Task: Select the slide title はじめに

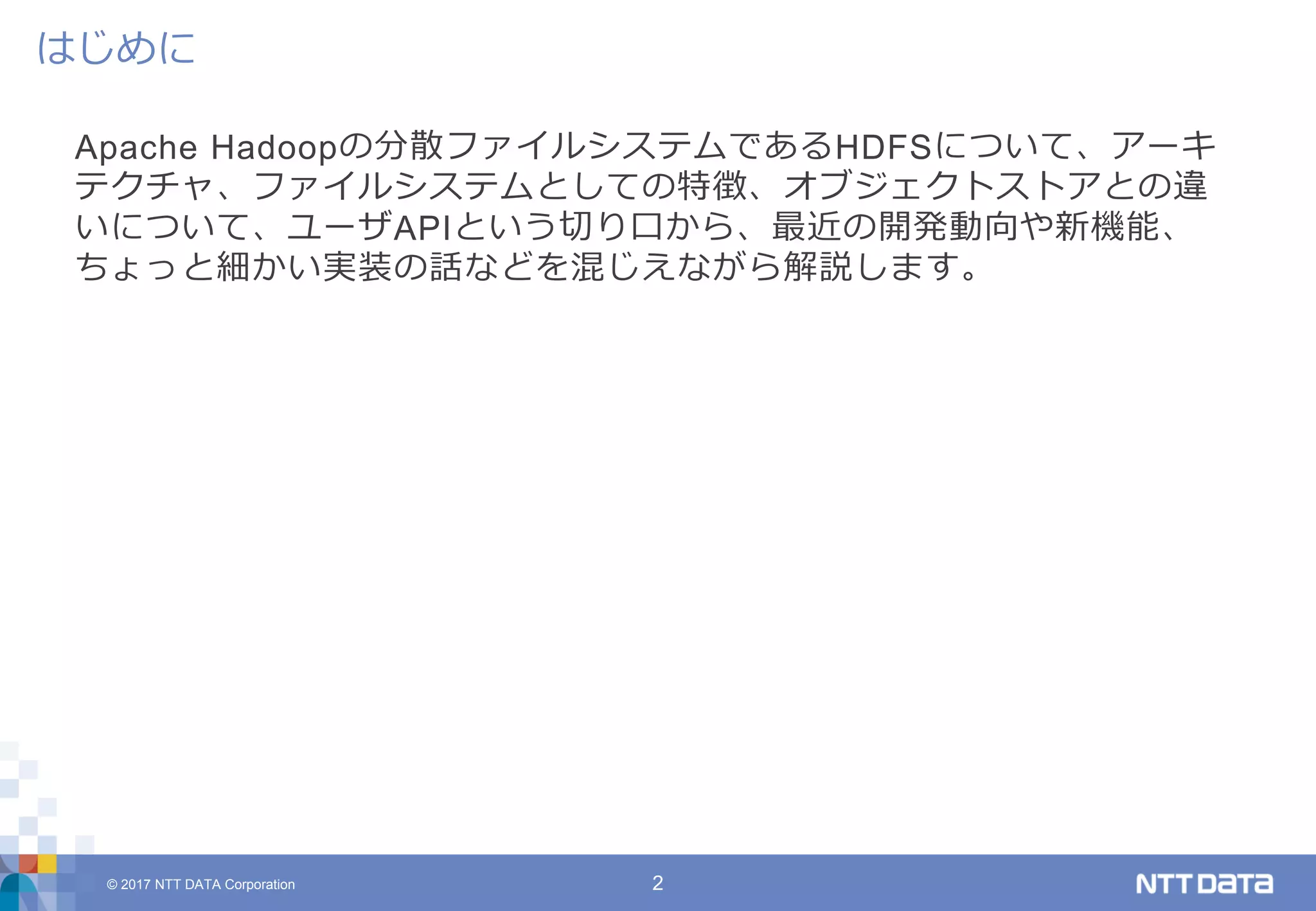Action: tap(116, 48)
